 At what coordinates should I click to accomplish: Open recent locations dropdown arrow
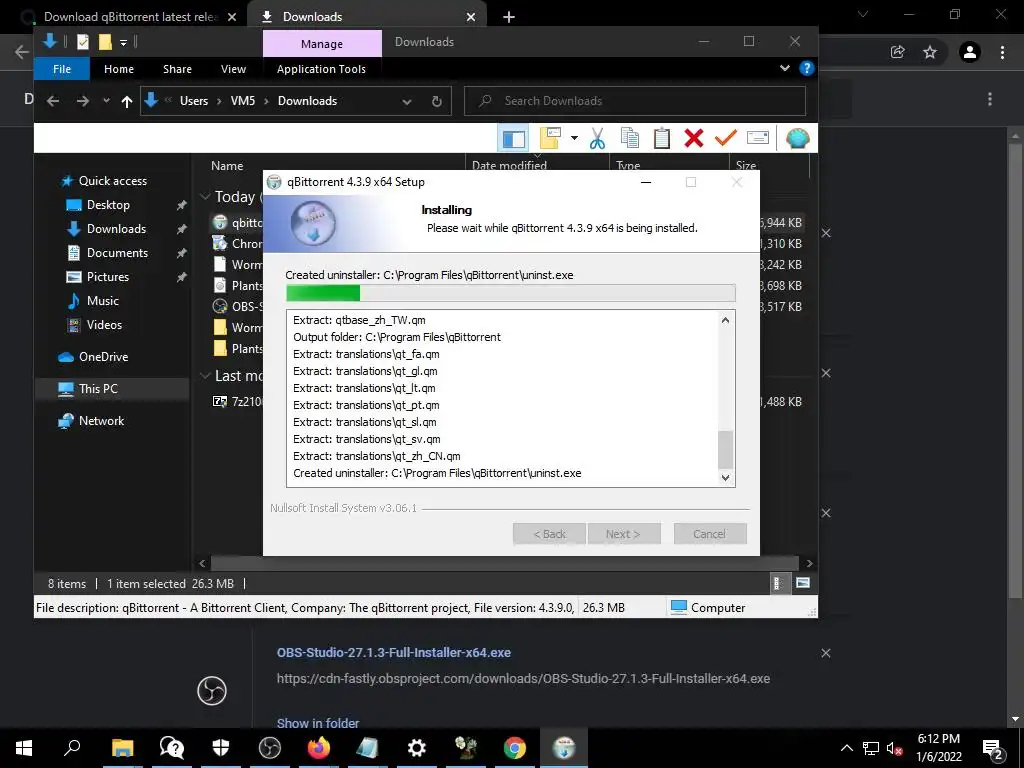(106, 101)
